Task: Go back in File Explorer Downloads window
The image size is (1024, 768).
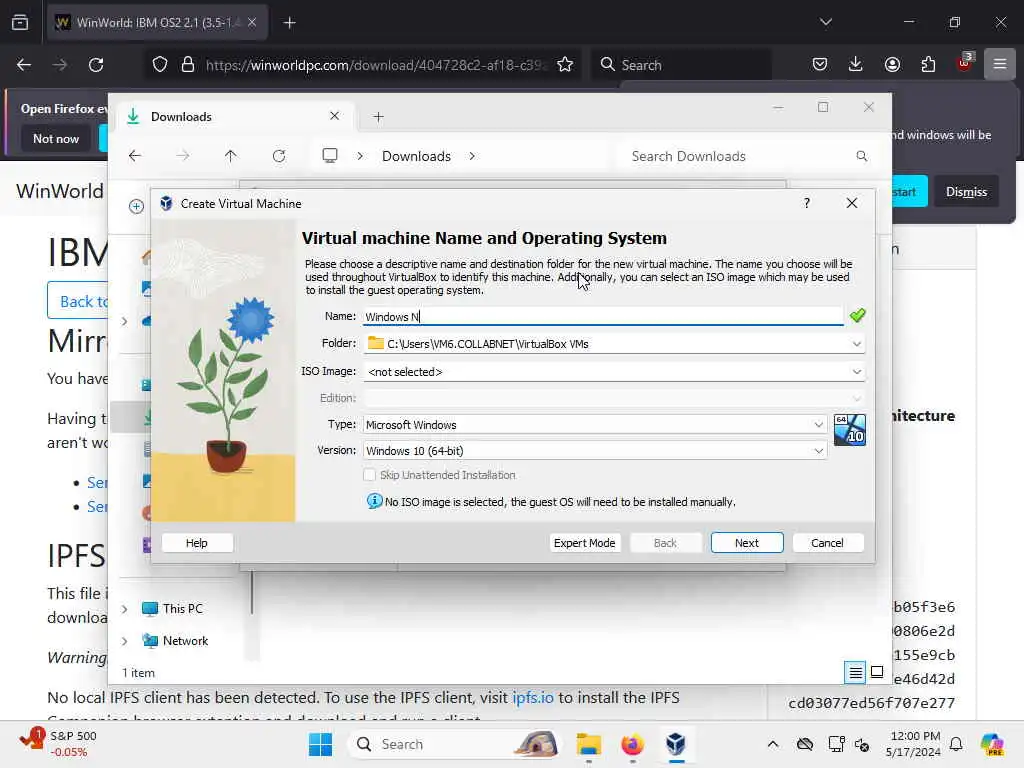Action: point(135,156)
